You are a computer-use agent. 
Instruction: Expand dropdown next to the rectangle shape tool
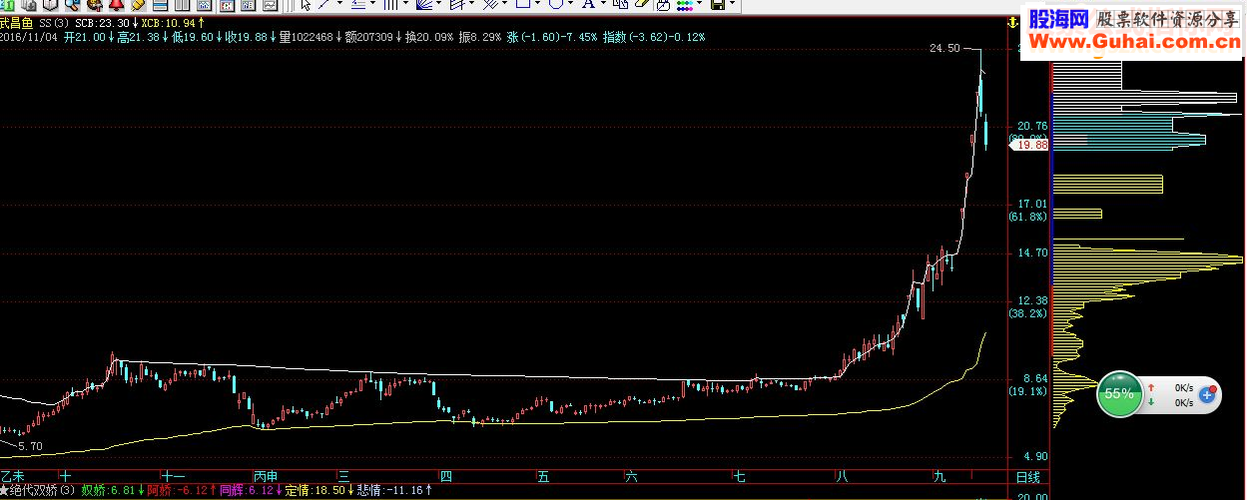point(537,5)
